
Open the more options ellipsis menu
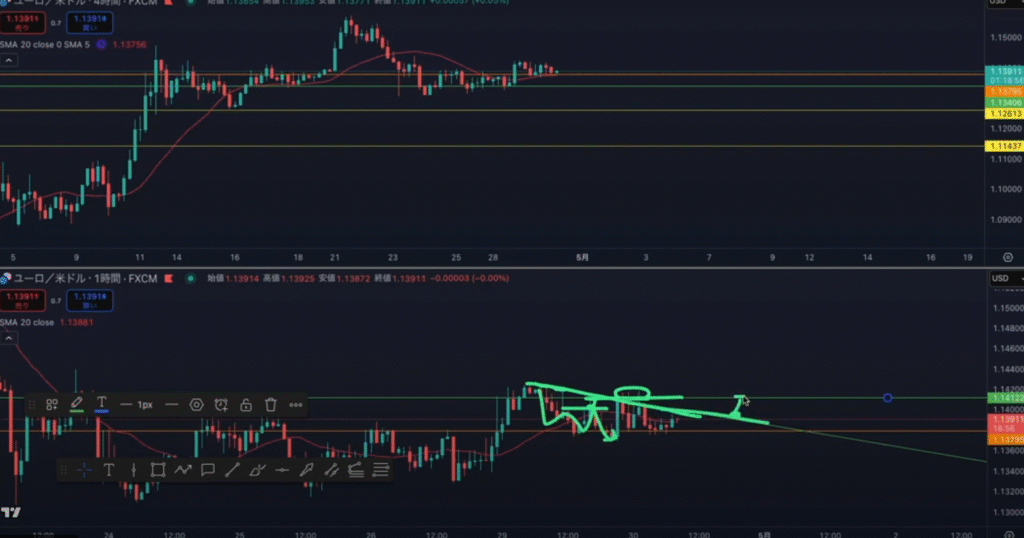click(296, 405)
